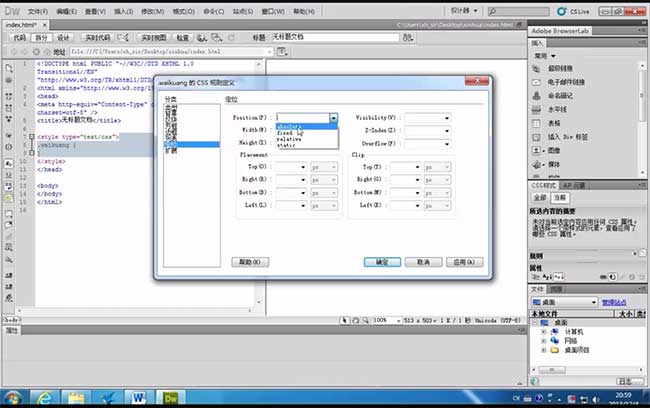Image resolution: width=650 pixels, height=408 pixels.
Task: Click the 帮助 (Help) button
Action: pos(250,261)
